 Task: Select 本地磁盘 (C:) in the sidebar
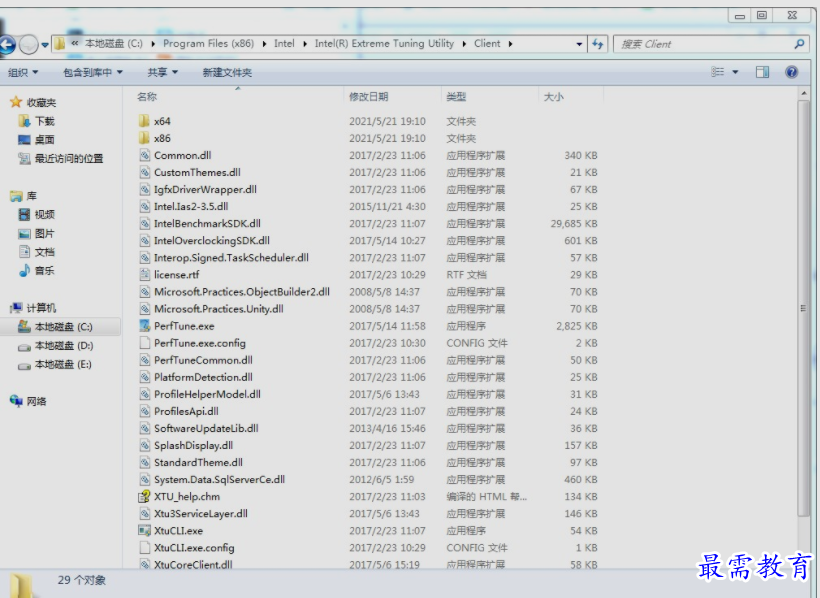(x=63, y=327)
